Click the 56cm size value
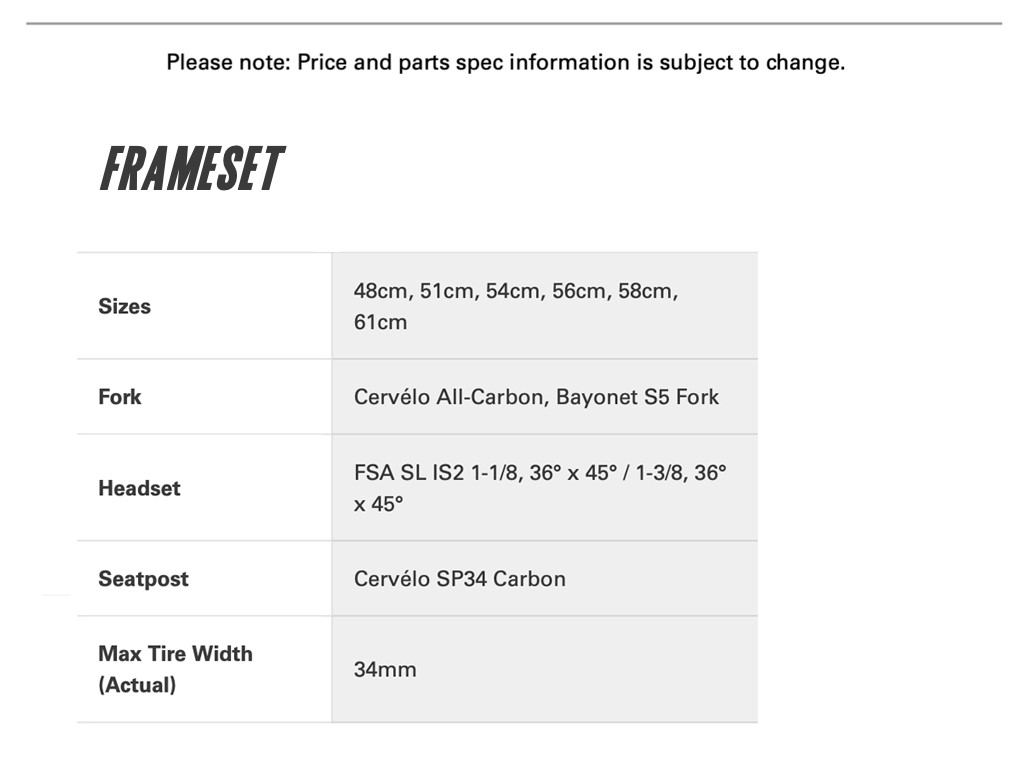Screen dimensions: 1024x768 click(580, 292)
